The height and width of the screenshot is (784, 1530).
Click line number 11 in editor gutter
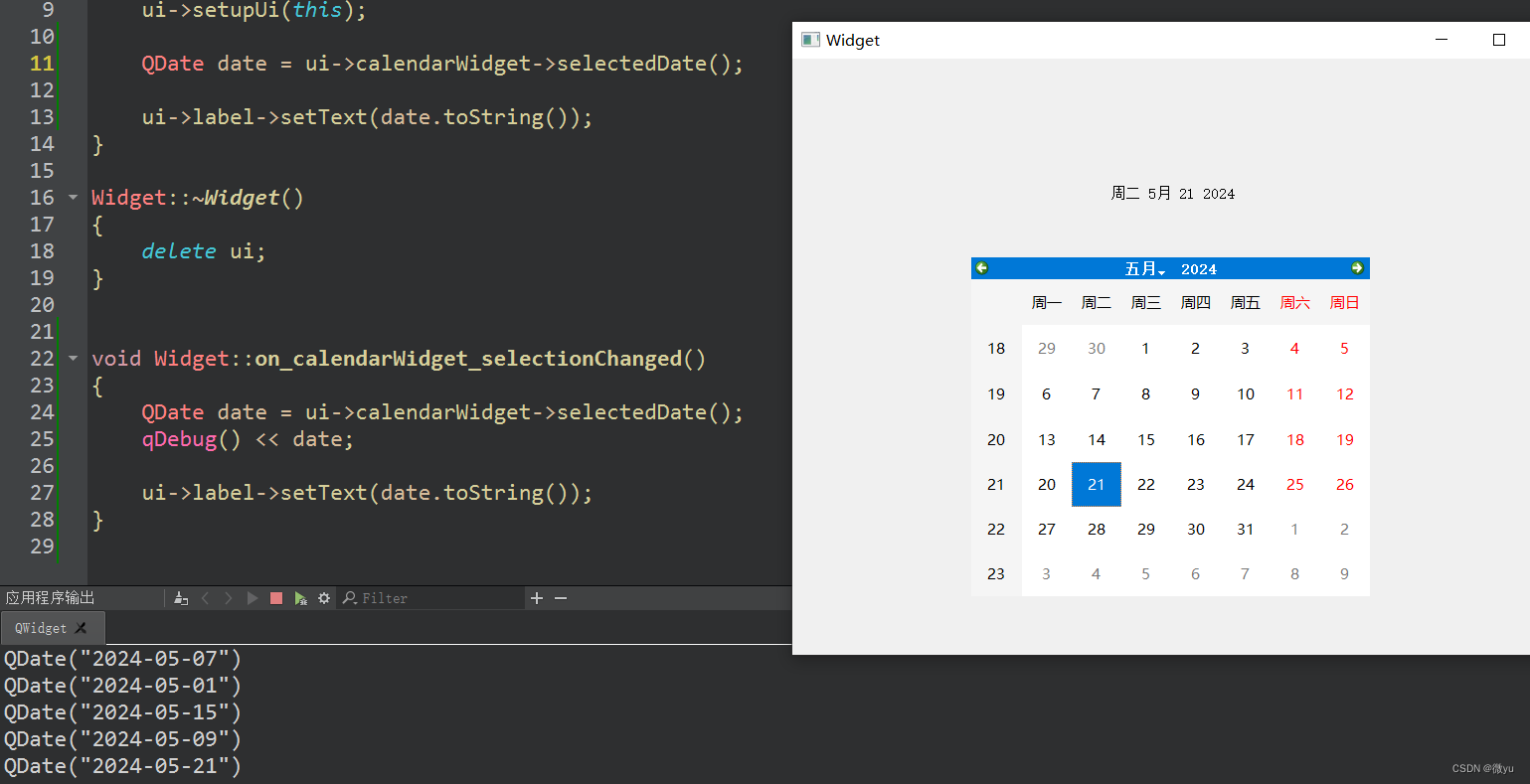click(x=42, y=64)
